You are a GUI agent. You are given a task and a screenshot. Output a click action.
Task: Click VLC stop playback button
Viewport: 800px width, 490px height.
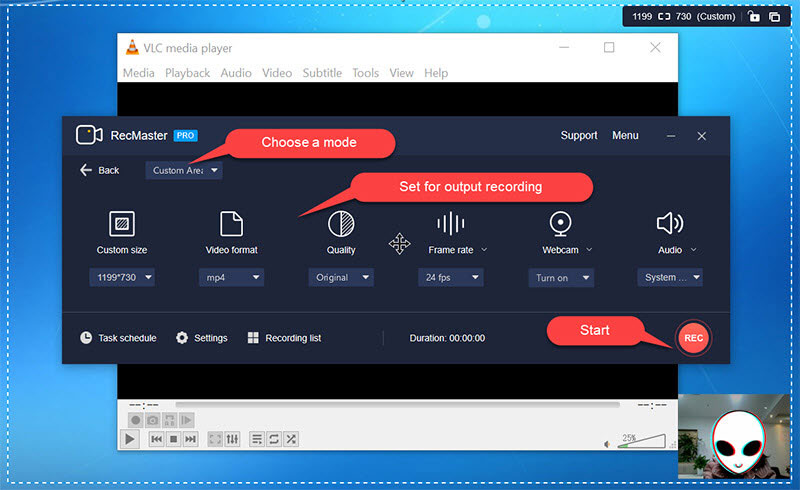pyautogui.click(x=173, y=439)
